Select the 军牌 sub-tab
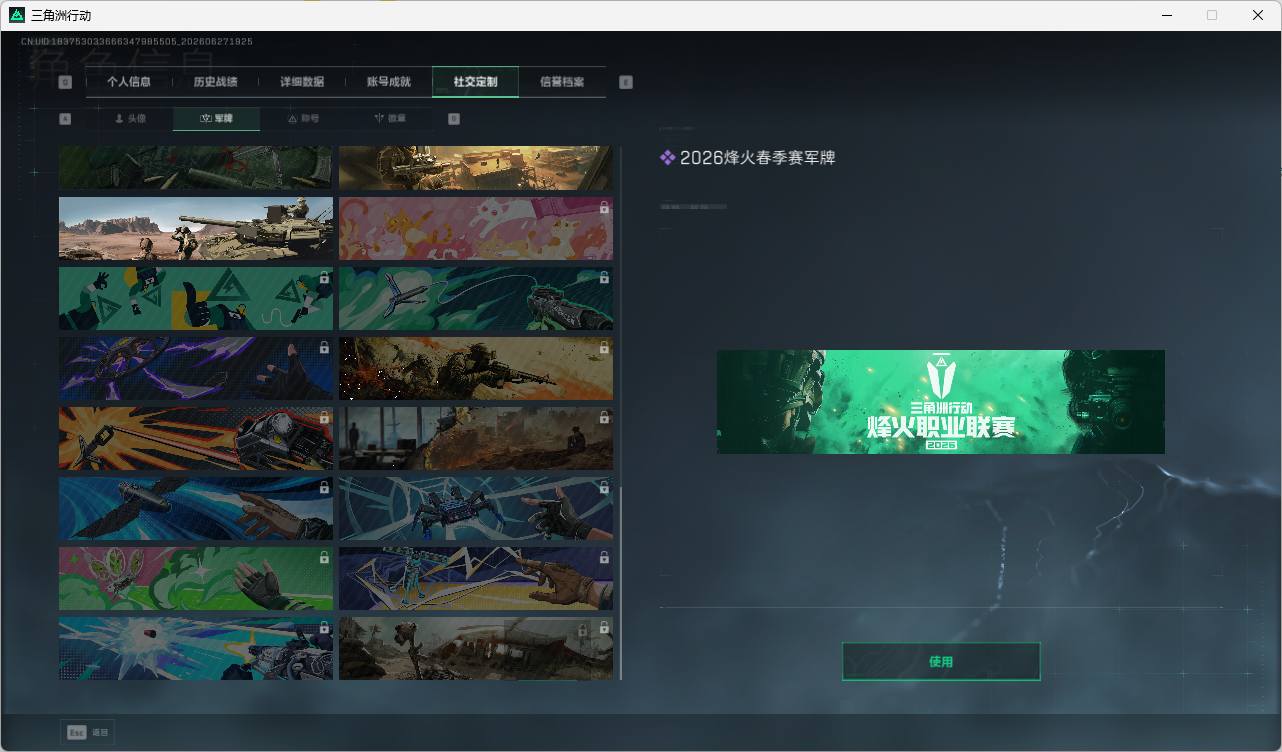1282x752 pixels. point(216,118)
